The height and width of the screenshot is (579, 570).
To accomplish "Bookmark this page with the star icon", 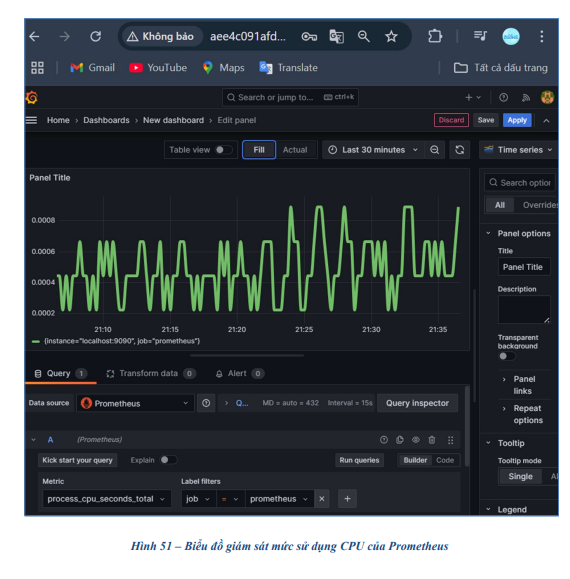I will [x=391, y=36].
